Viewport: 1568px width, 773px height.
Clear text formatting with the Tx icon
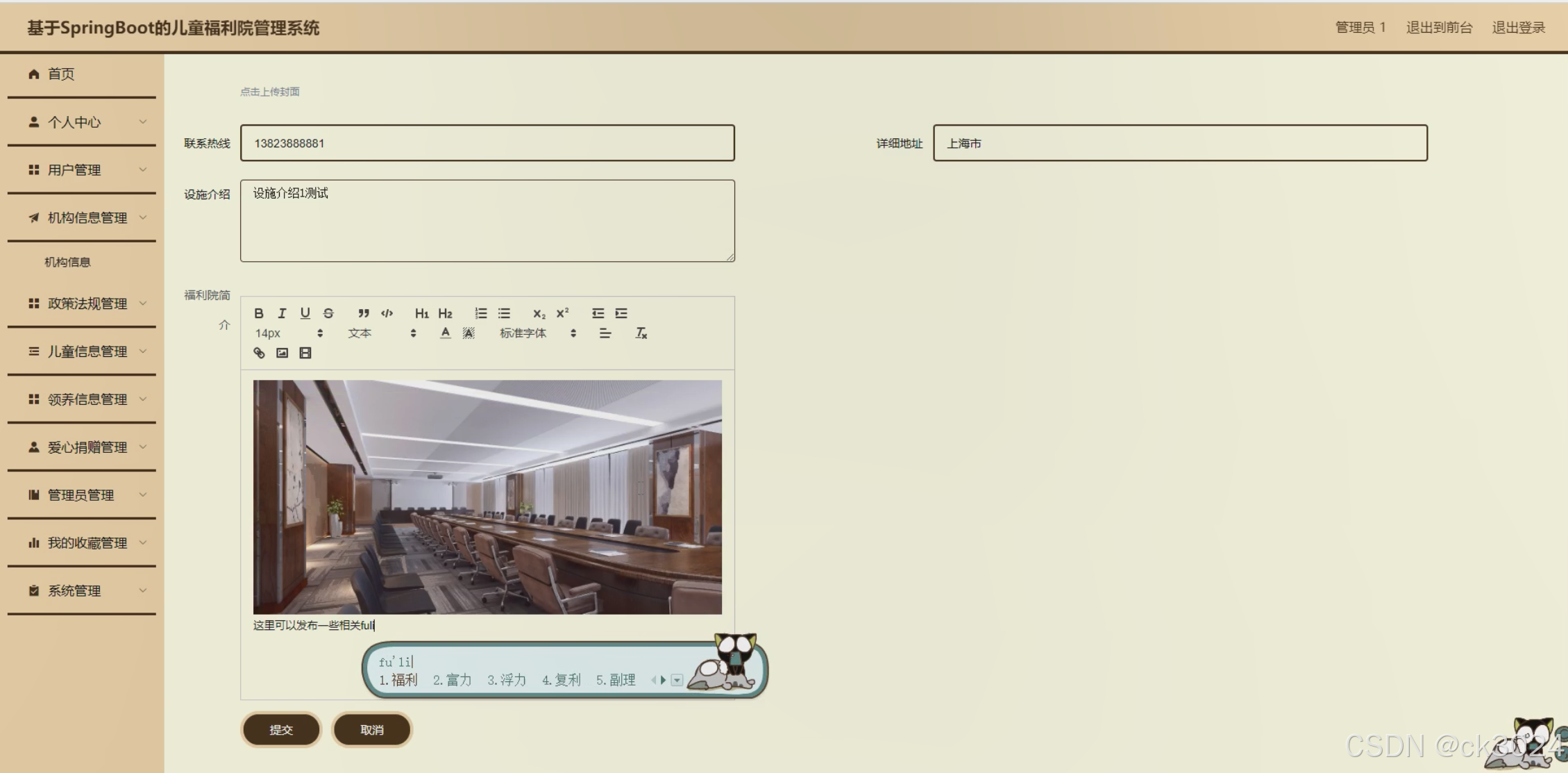click(641, 333)
